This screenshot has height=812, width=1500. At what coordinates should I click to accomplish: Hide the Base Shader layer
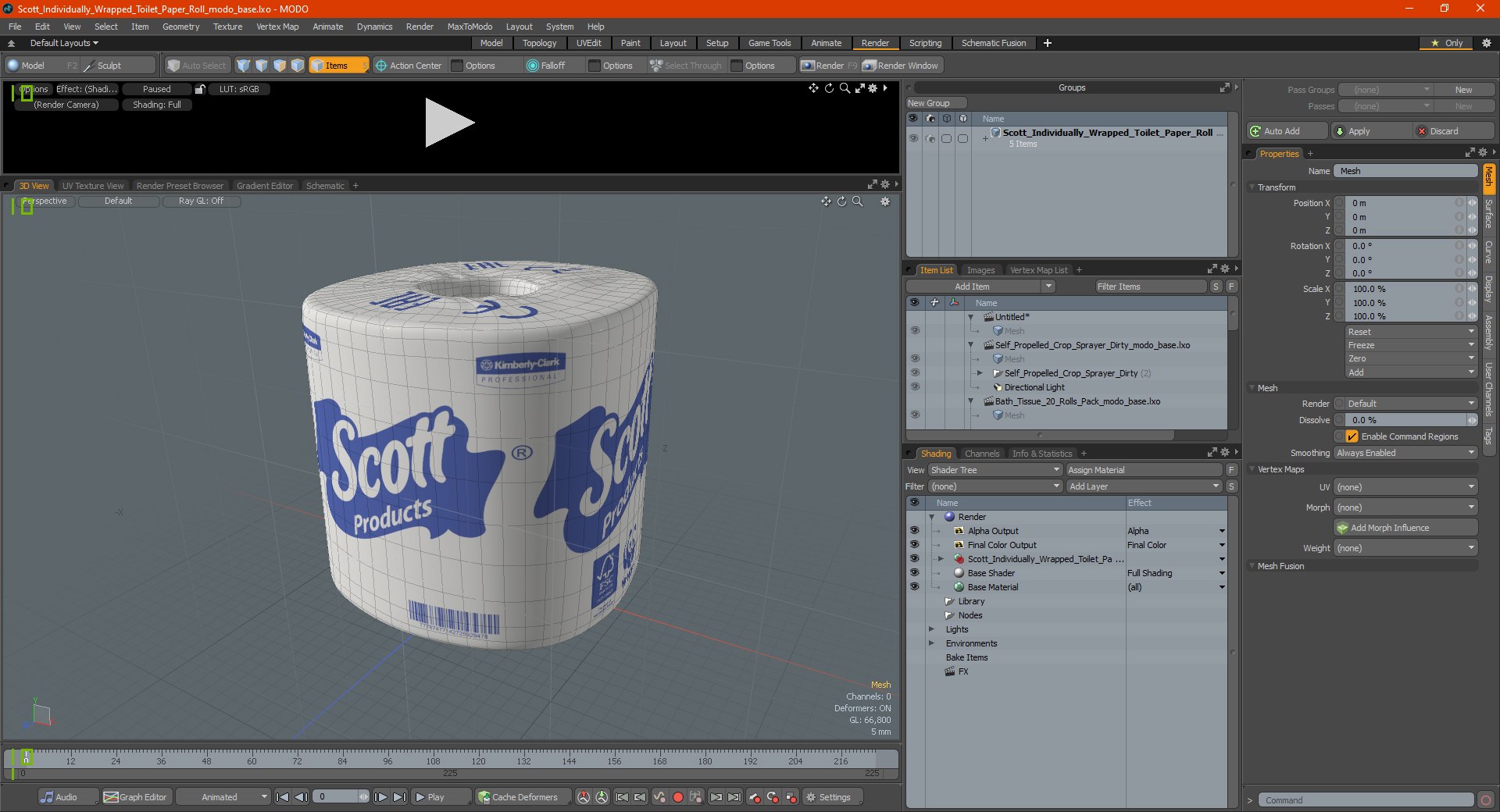[x=914, y=573]
